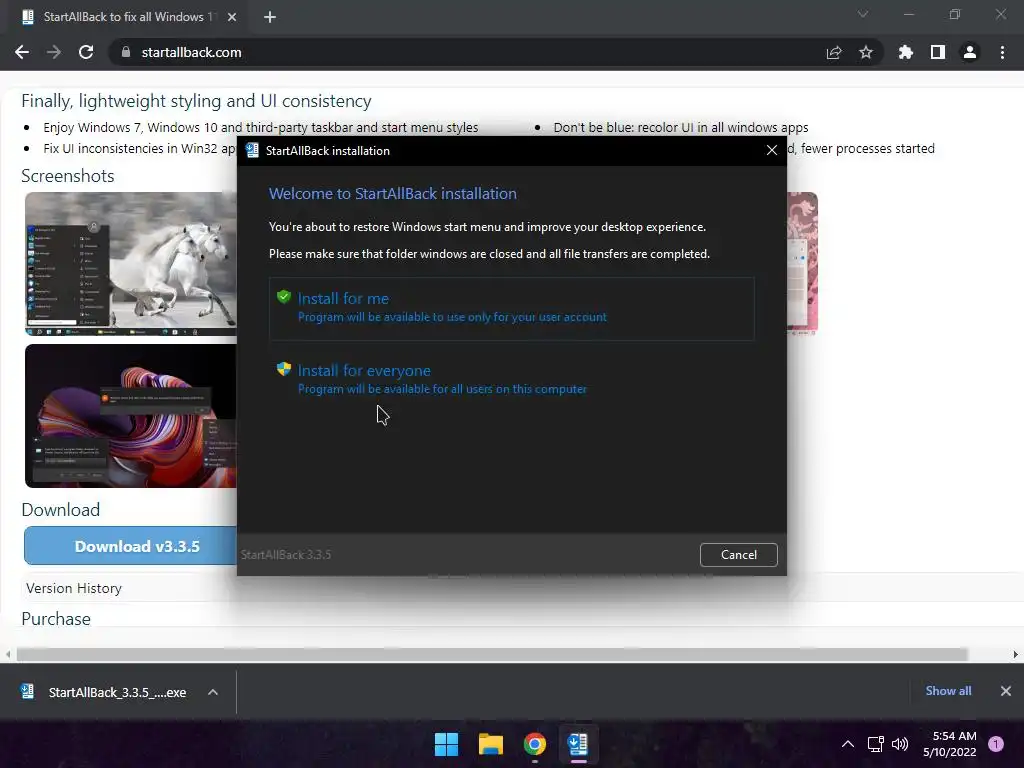
Task: Click the StartAllBack installer title bar icon
Action: (x=252, y=150)
